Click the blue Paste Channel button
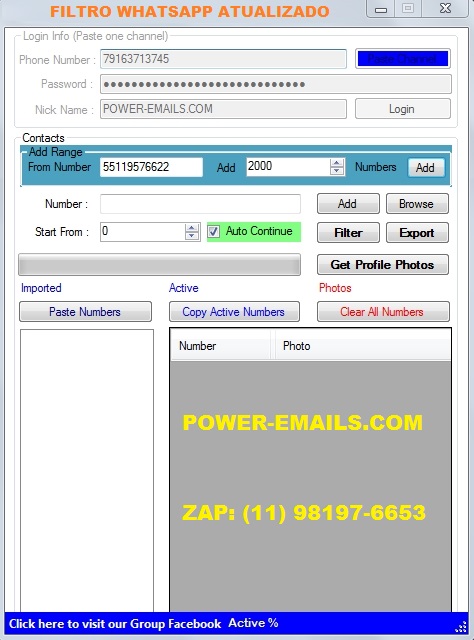This screenshot has height=640, width=474. coord(403,59)
